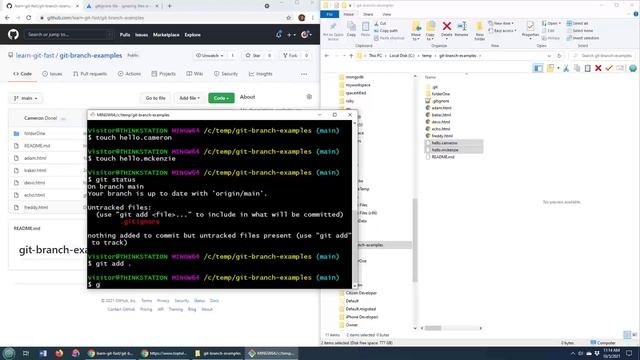Viewport: 640px width, 360px height.
Task: Open freddy.html in the GitHub file list
Action: pyautogui.click(x=36, y=207)
